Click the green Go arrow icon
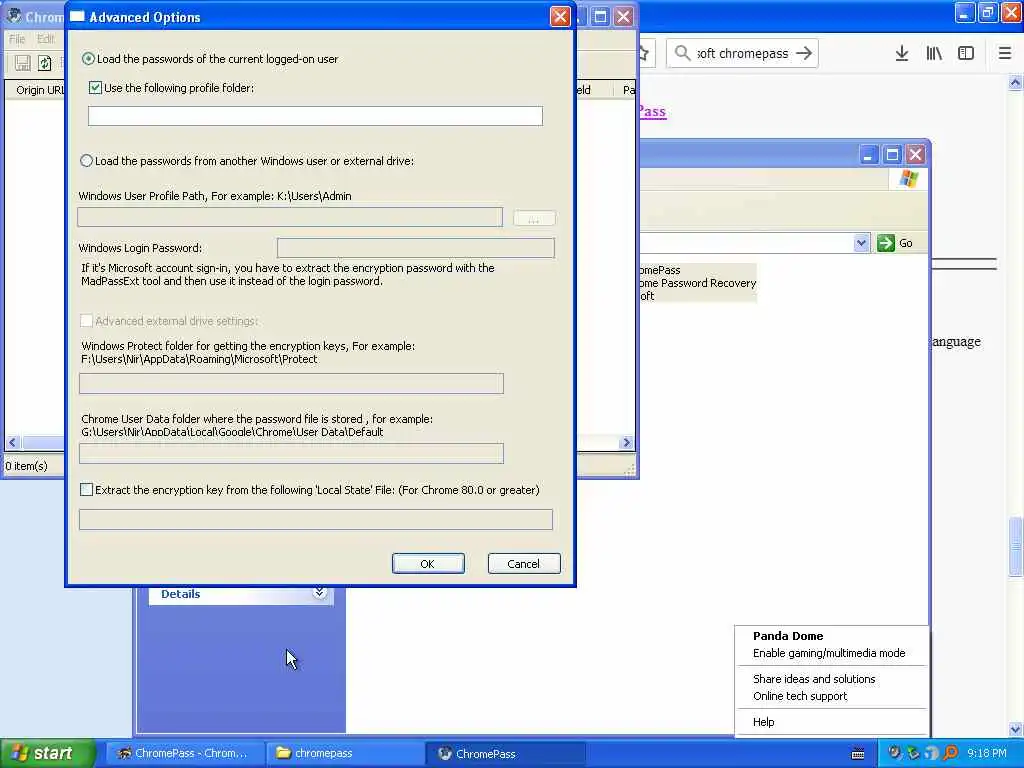The width and height of the screenshot is (1024, 768). [x=886, y=243]
